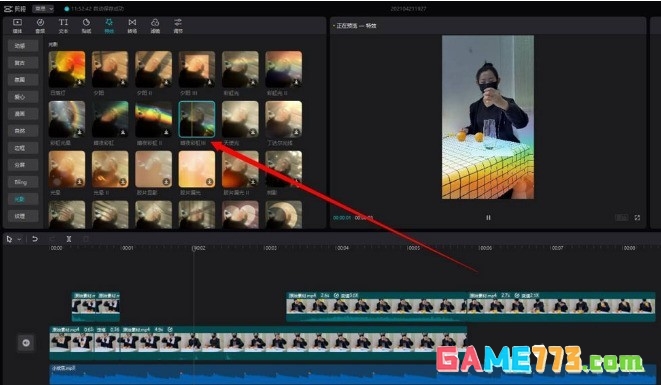Preview the 丁达尔光线 effect thumbnail
Viewport: 661px width, 385px height.
(x=284, y=119)
